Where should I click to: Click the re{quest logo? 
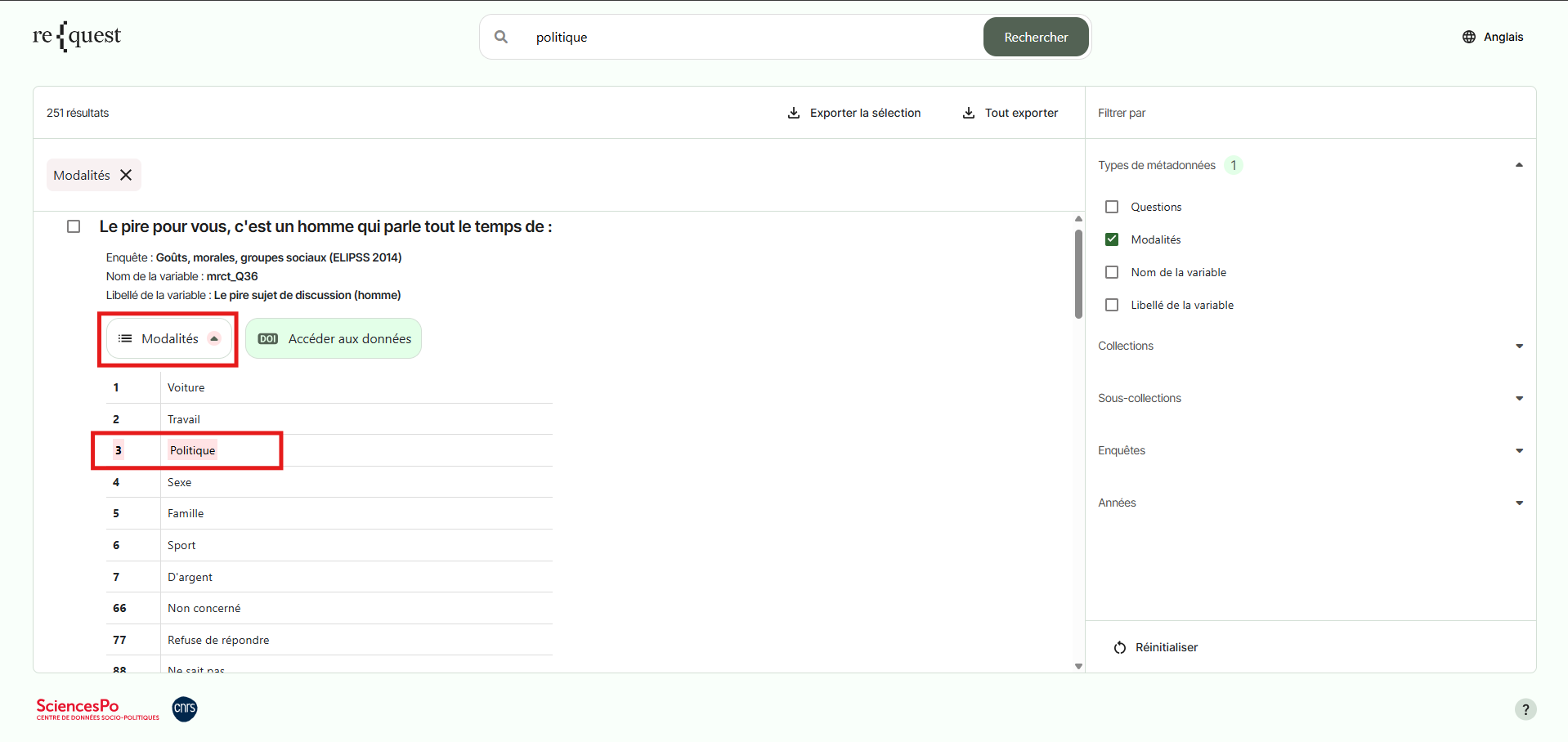(x=77, y=36)
